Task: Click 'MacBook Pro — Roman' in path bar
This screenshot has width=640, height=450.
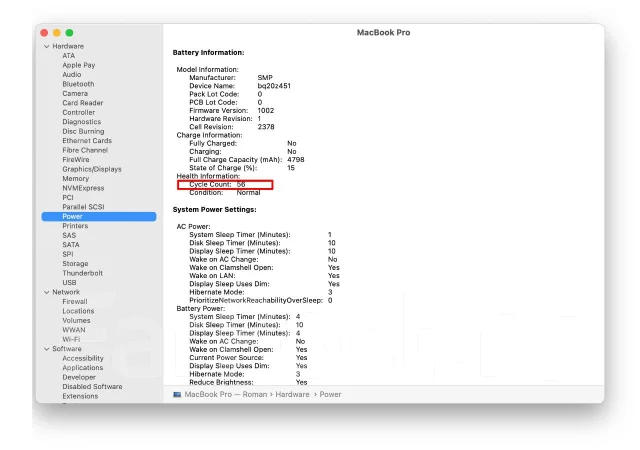Action: [226, 394]
